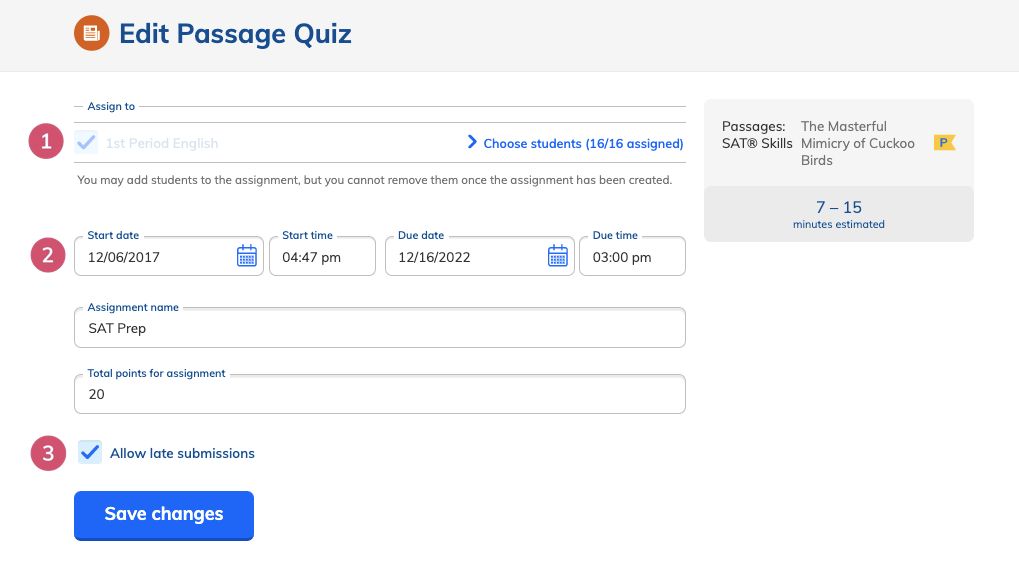Click the orange passage quiz icon
The height and width of the screenshot is (567, 1019).
92,33
